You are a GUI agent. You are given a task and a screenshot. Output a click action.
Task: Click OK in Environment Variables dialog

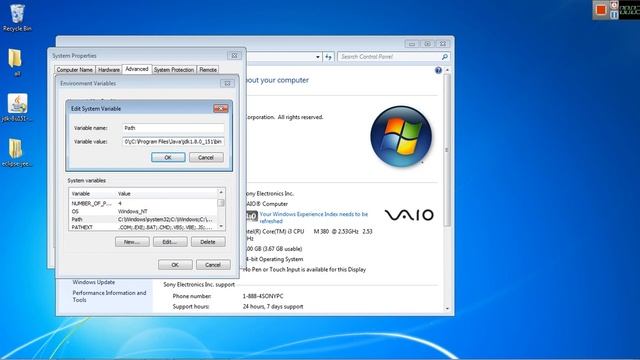pos(175,265)
